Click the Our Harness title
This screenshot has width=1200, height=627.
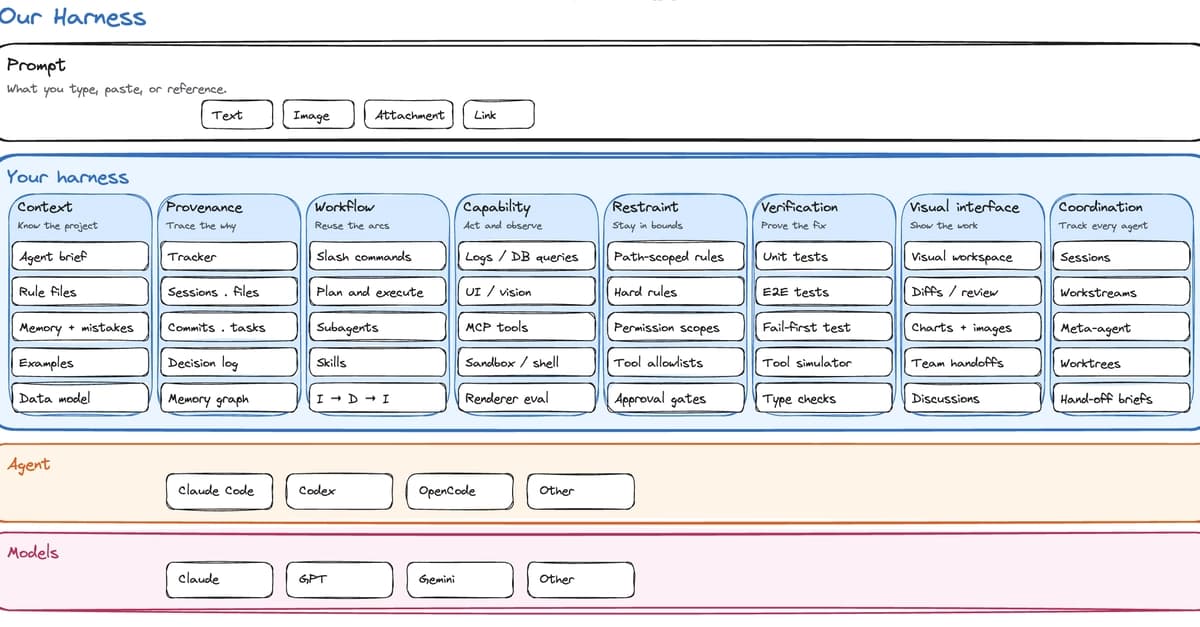(x=73, y=17)
